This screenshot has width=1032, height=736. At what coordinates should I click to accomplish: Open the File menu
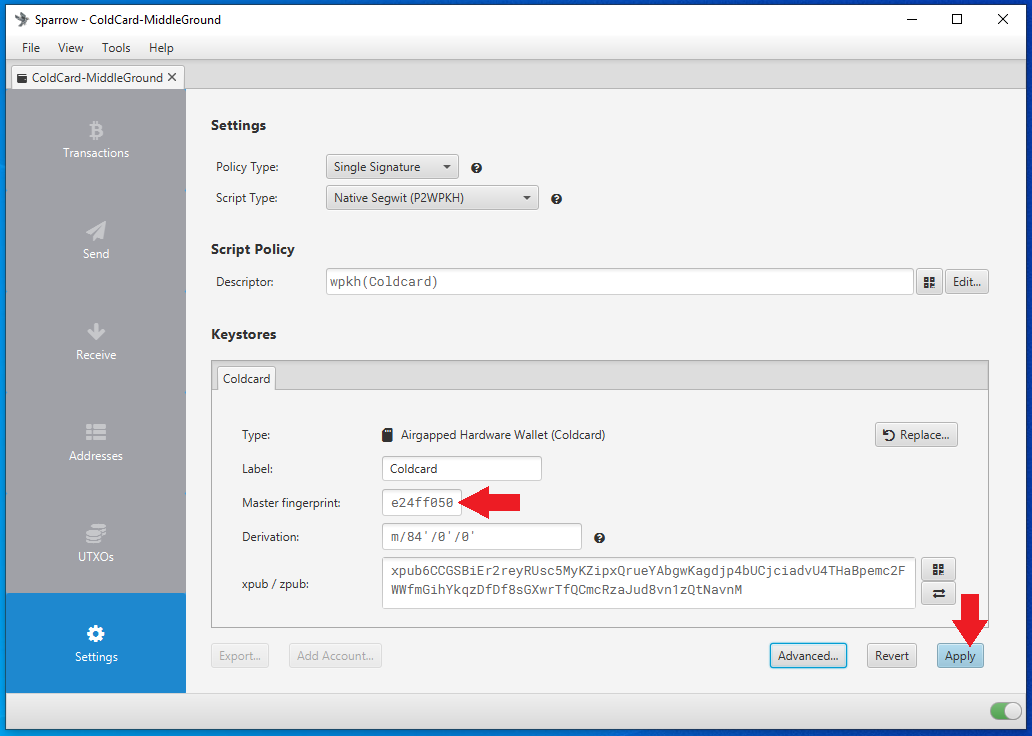pos(31,47)
